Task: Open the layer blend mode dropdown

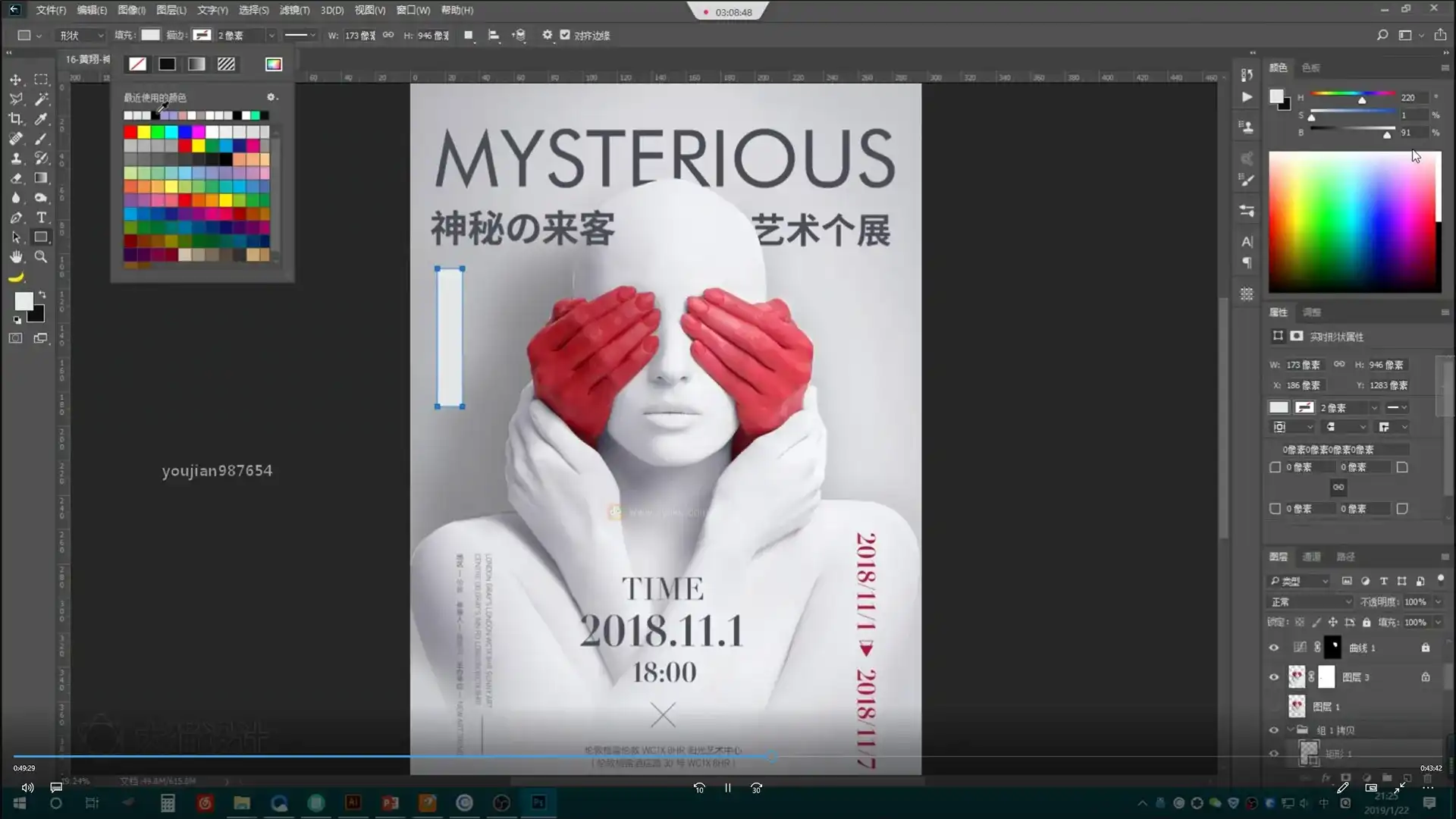Action: click(x=1310, y=601)
